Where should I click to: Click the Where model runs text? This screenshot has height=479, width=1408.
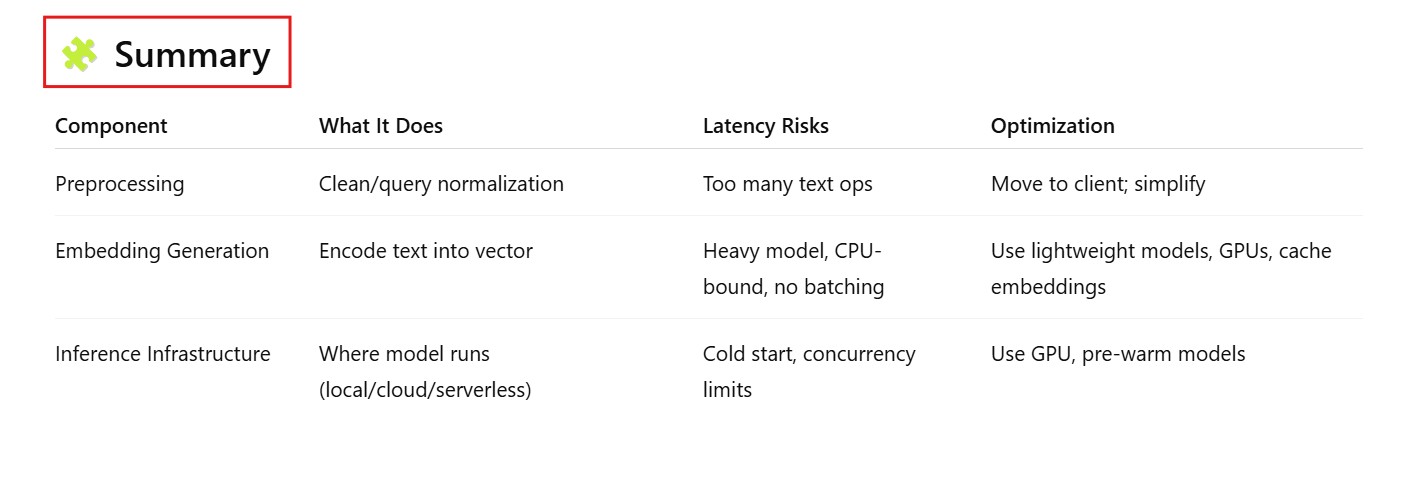404,354
